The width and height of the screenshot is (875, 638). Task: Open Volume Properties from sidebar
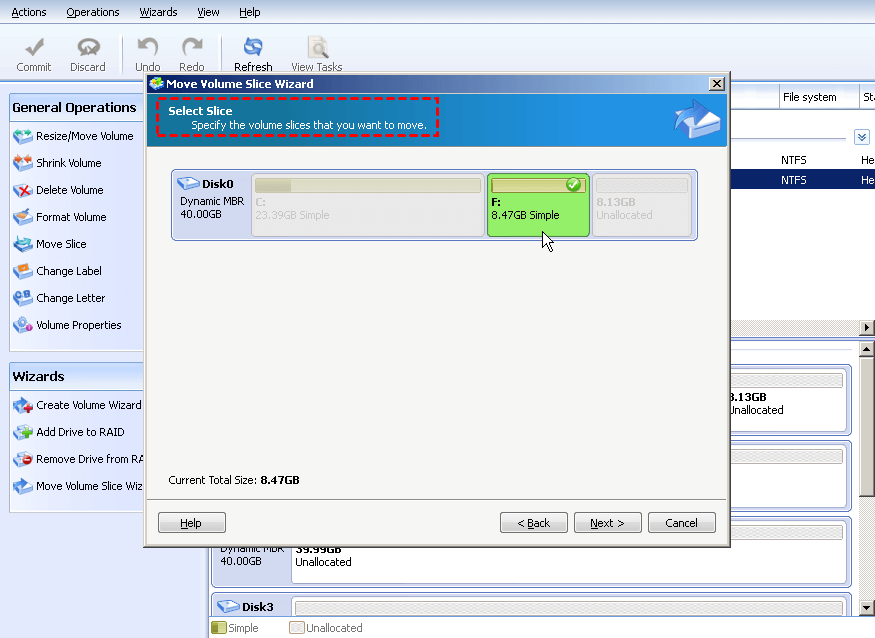[x=67, y=325]
